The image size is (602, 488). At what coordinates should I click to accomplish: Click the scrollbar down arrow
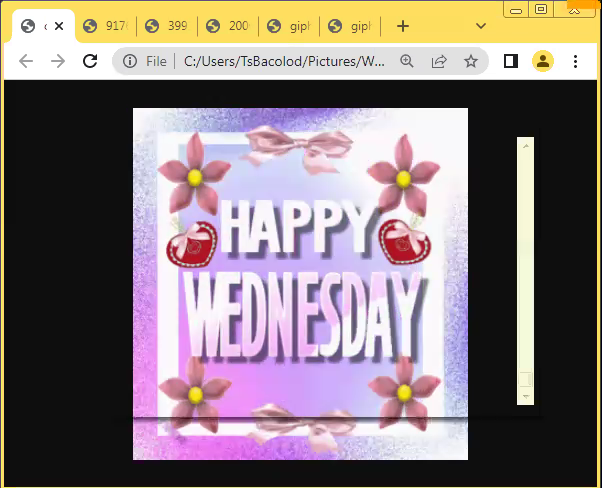[x=525, y=397]
